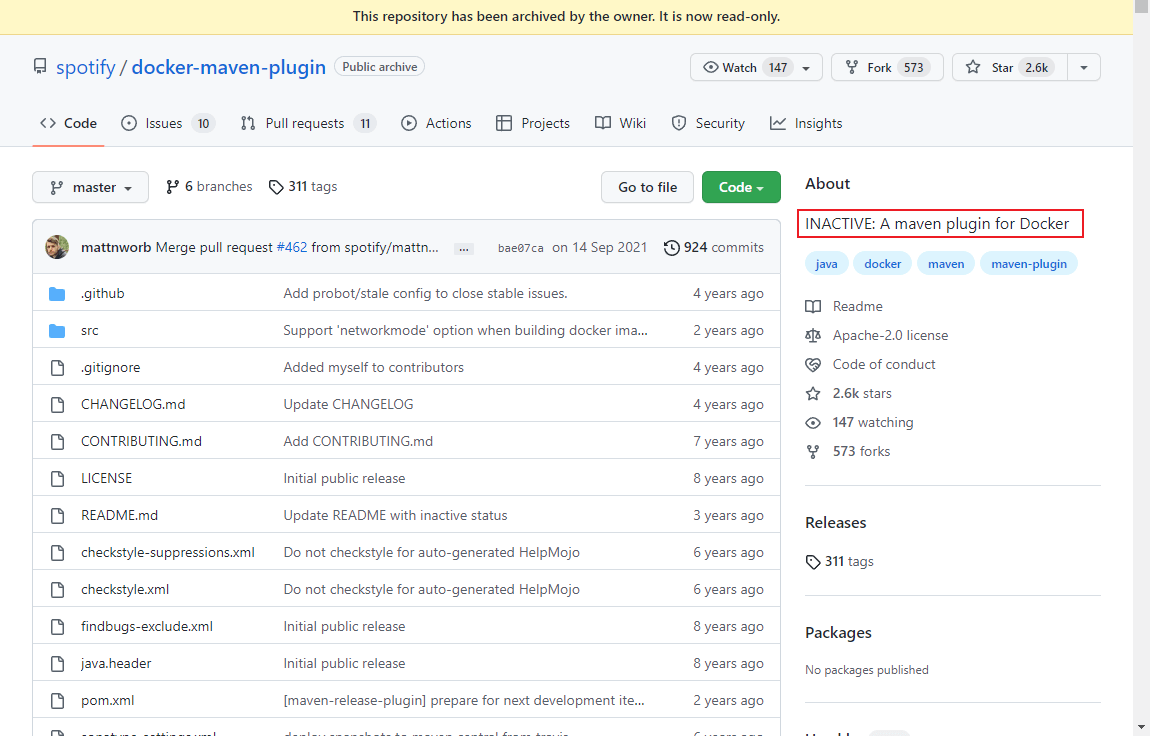The image size is (1150, 736).
Task: Click the Go to file button
Action: (648, 187)
